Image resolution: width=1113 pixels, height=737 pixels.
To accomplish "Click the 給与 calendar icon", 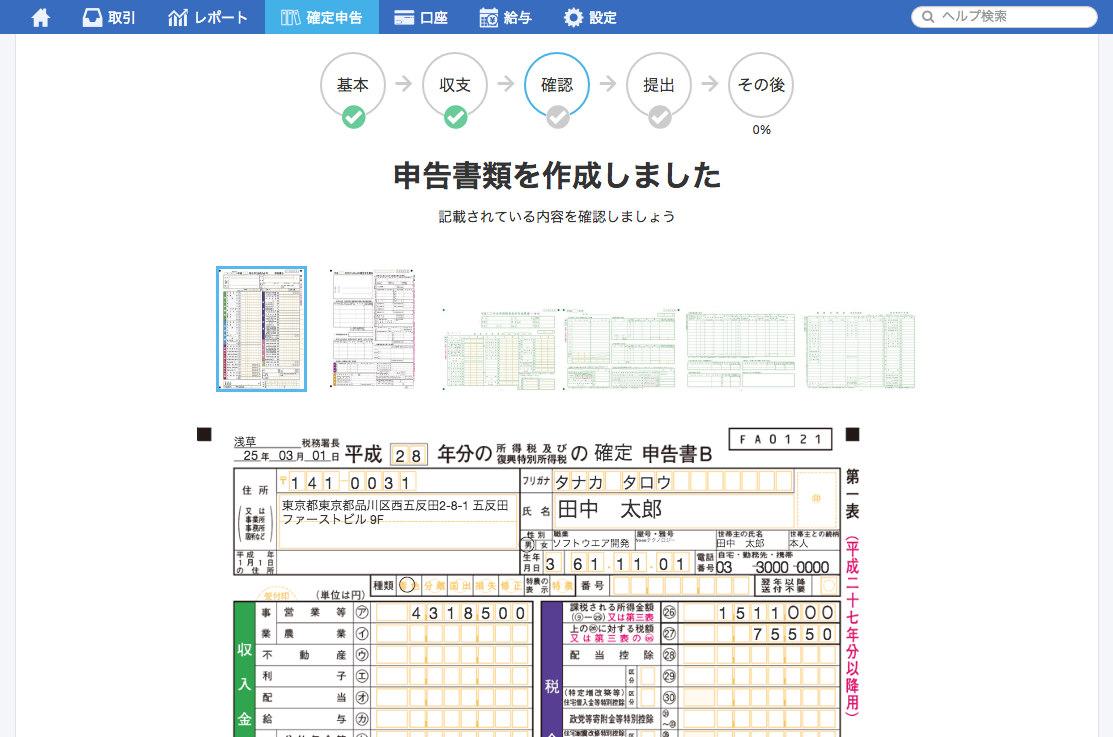I will pyautogui.click(x=488, y=17).
